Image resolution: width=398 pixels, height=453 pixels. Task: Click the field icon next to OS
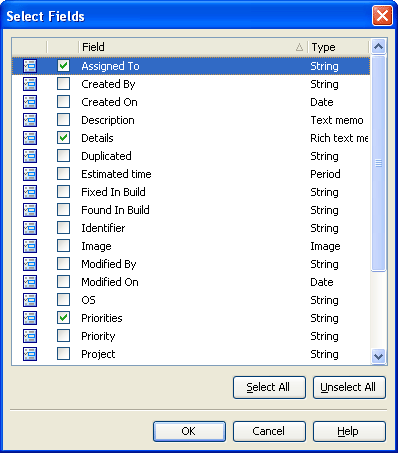30,300
